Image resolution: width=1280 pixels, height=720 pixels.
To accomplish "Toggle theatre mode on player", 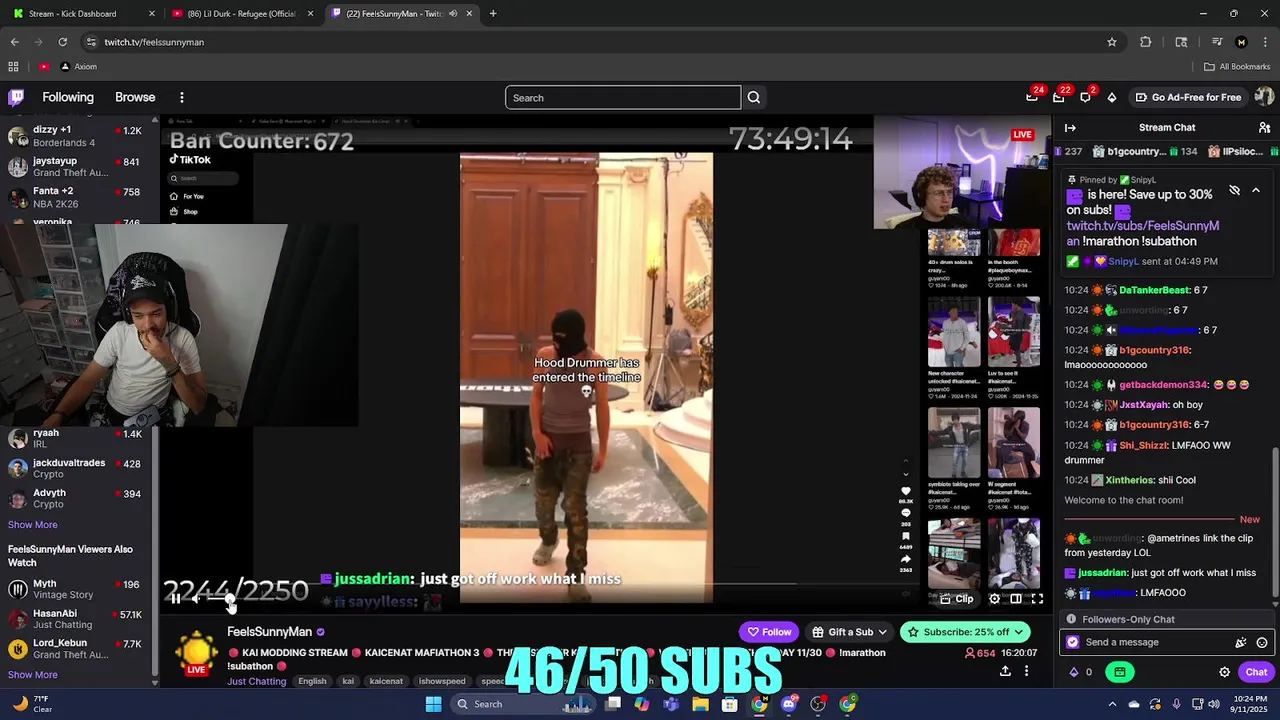I will pos(1016,599).
